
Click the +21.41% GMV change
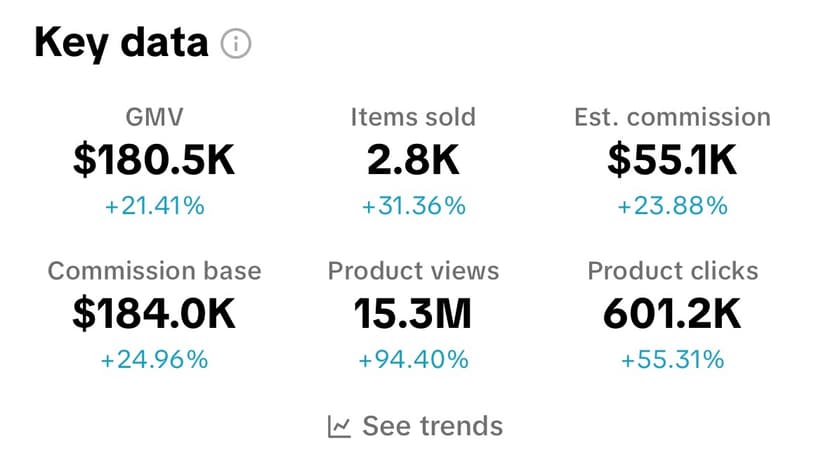point(154,207)
